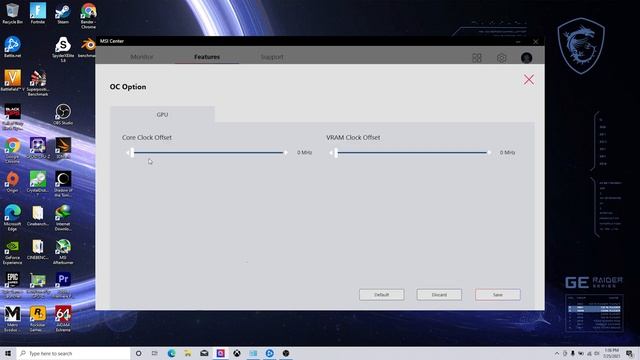
Task: Click the Windows Start button
Action: [x=8, y=353]
